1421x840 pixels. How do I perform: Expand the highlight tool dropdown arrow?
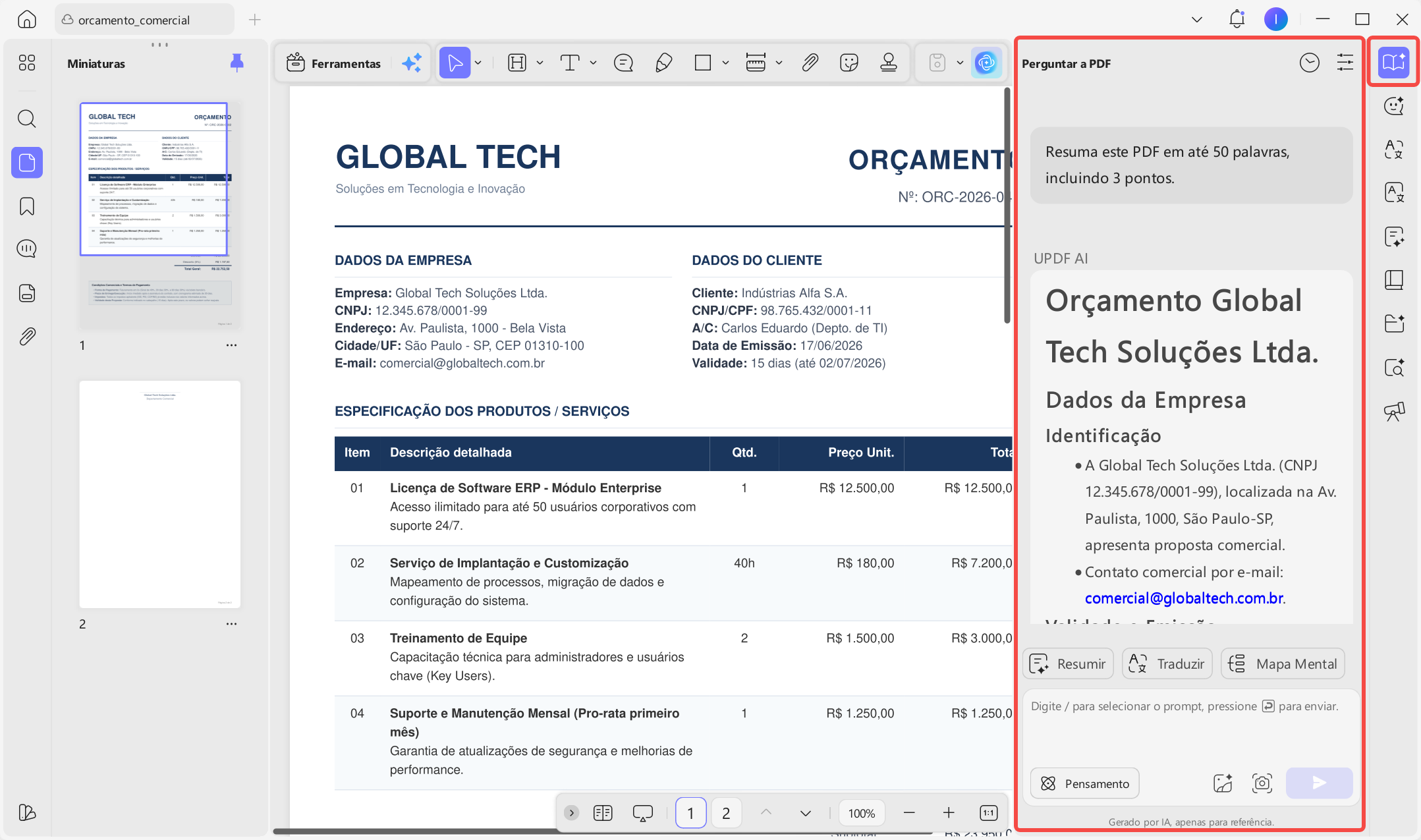point(540,63)
